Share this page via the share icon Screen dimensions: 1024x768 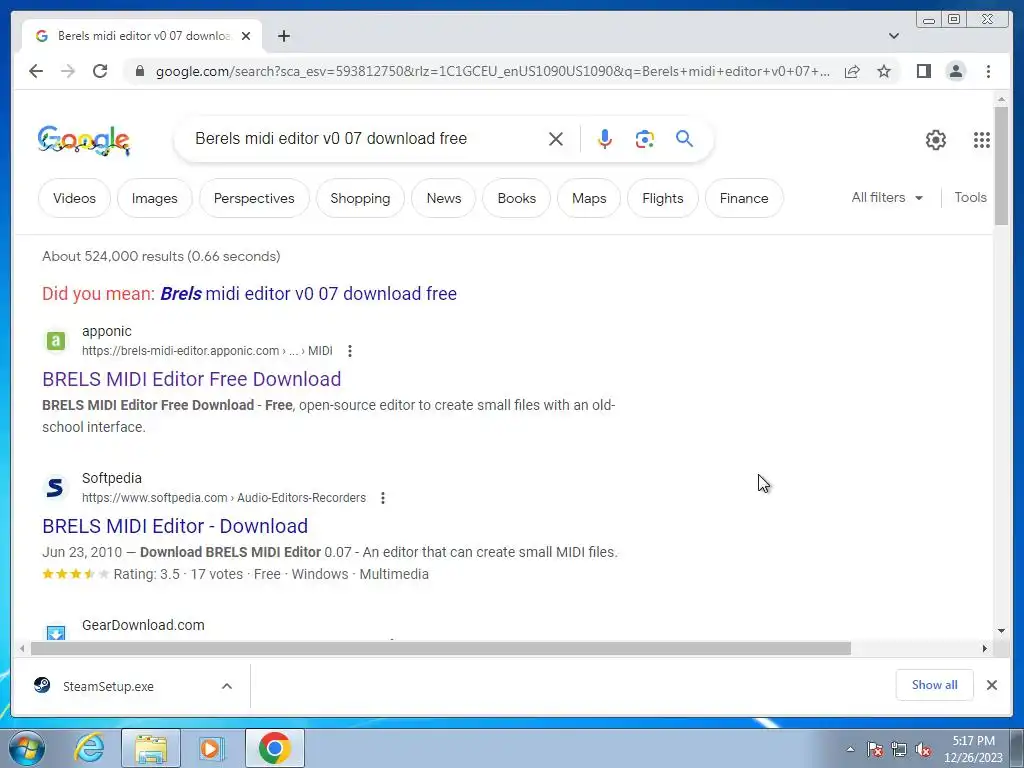point(852,71)
